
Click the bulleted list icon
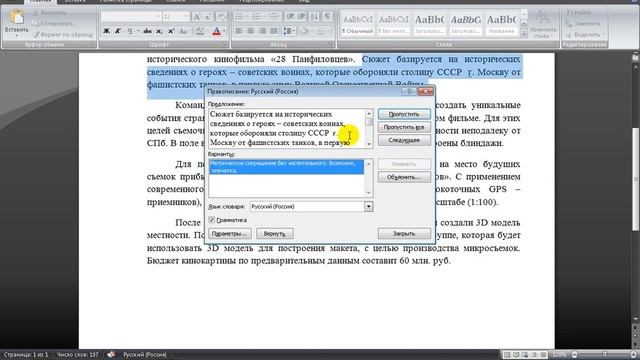[x=239, y=17]
